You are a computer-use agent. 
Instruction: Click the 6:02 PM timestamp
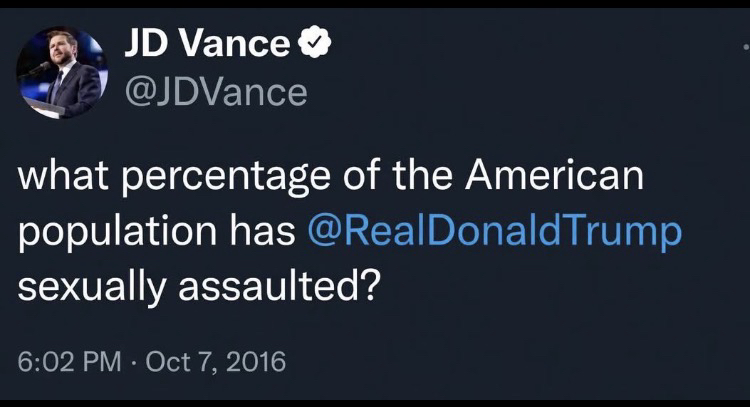(x=67, y=360)
